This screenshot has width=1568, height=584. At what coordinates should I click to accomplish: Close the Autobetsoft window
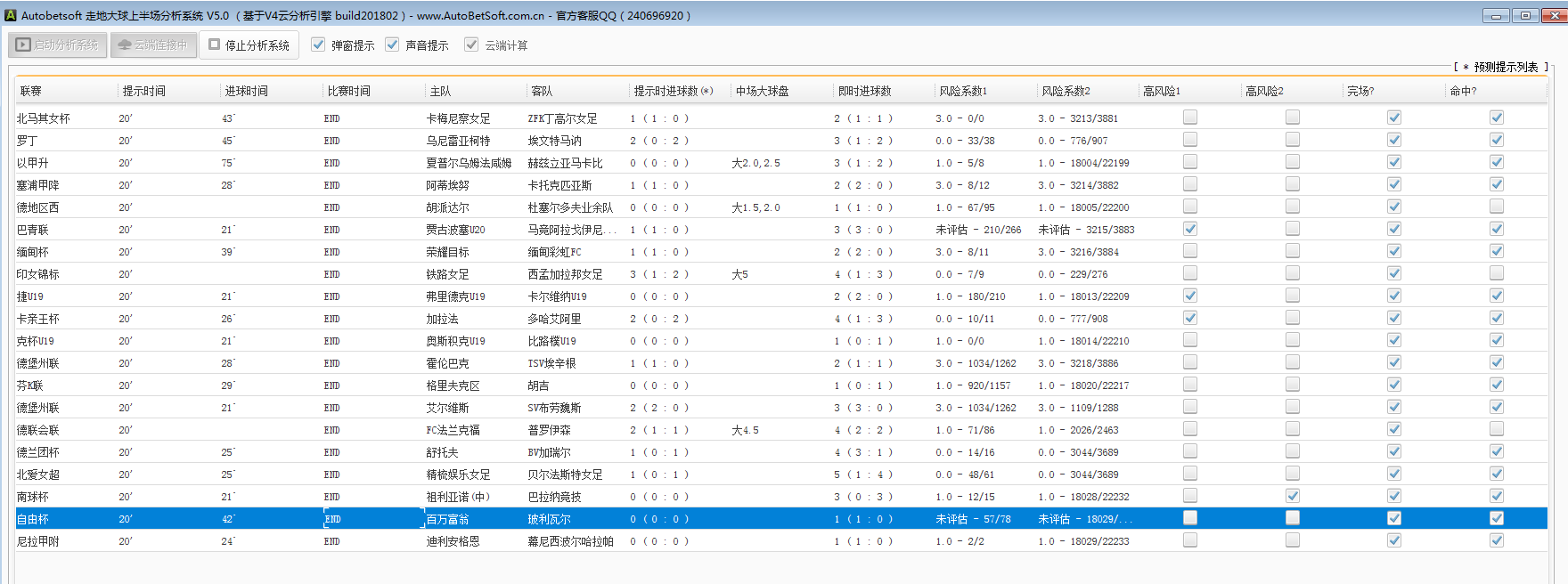point(1552,15)
